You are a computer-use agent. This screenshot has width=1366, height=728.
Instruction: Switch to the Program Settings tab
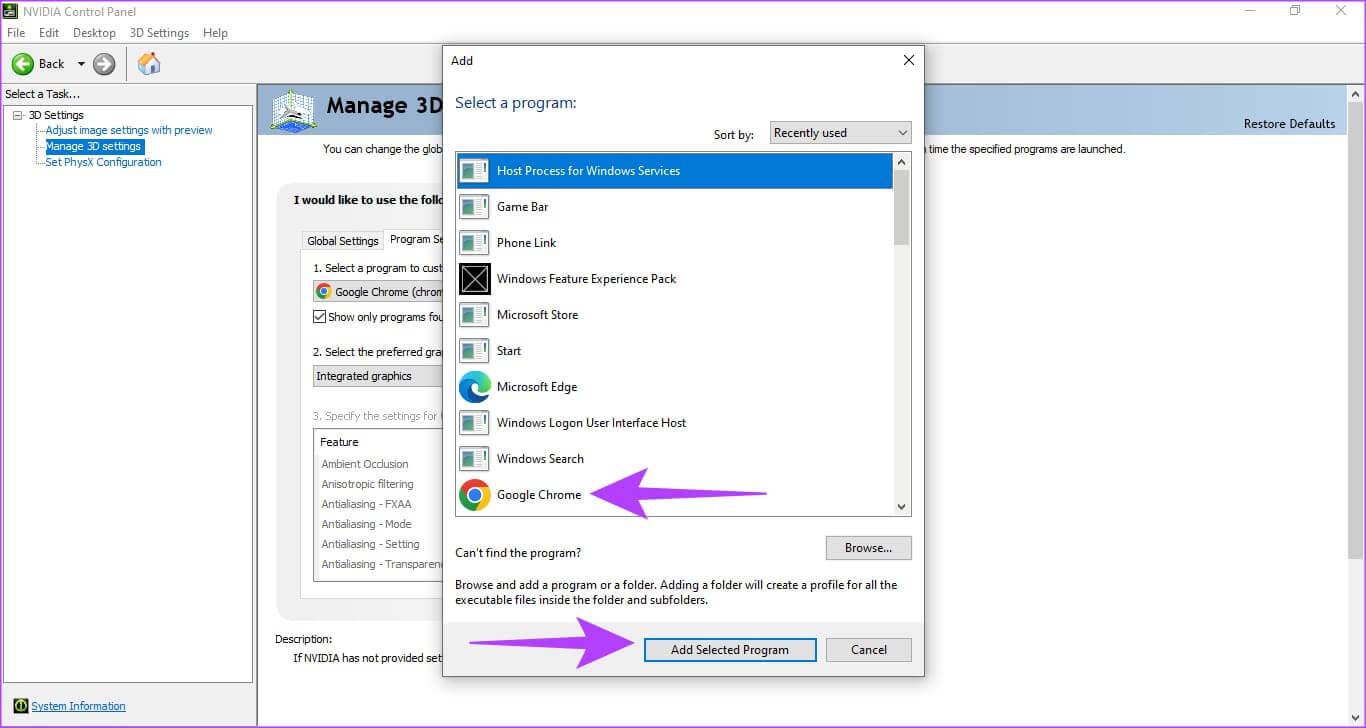point(413,240)
